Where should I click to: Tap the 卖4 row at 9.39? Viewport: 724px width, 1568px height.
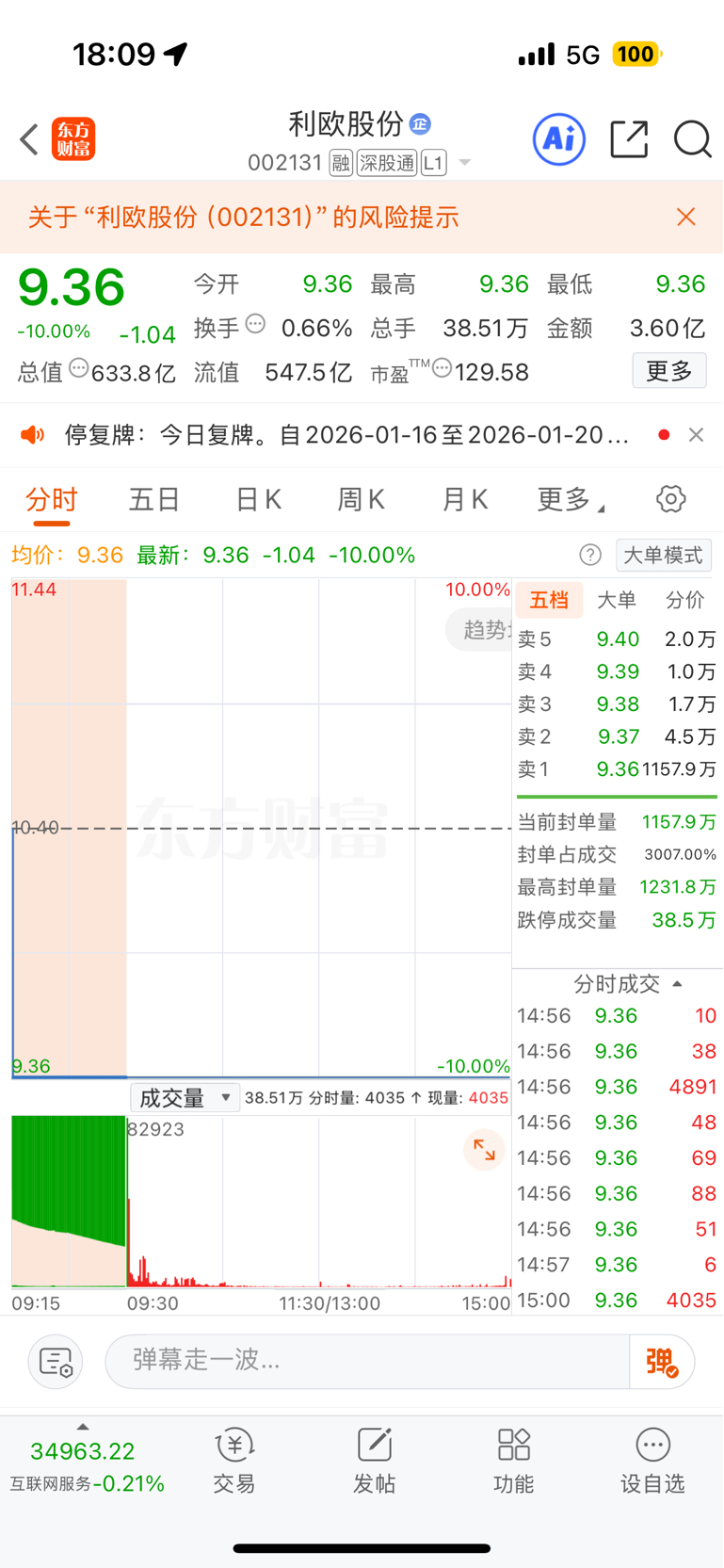617,671
